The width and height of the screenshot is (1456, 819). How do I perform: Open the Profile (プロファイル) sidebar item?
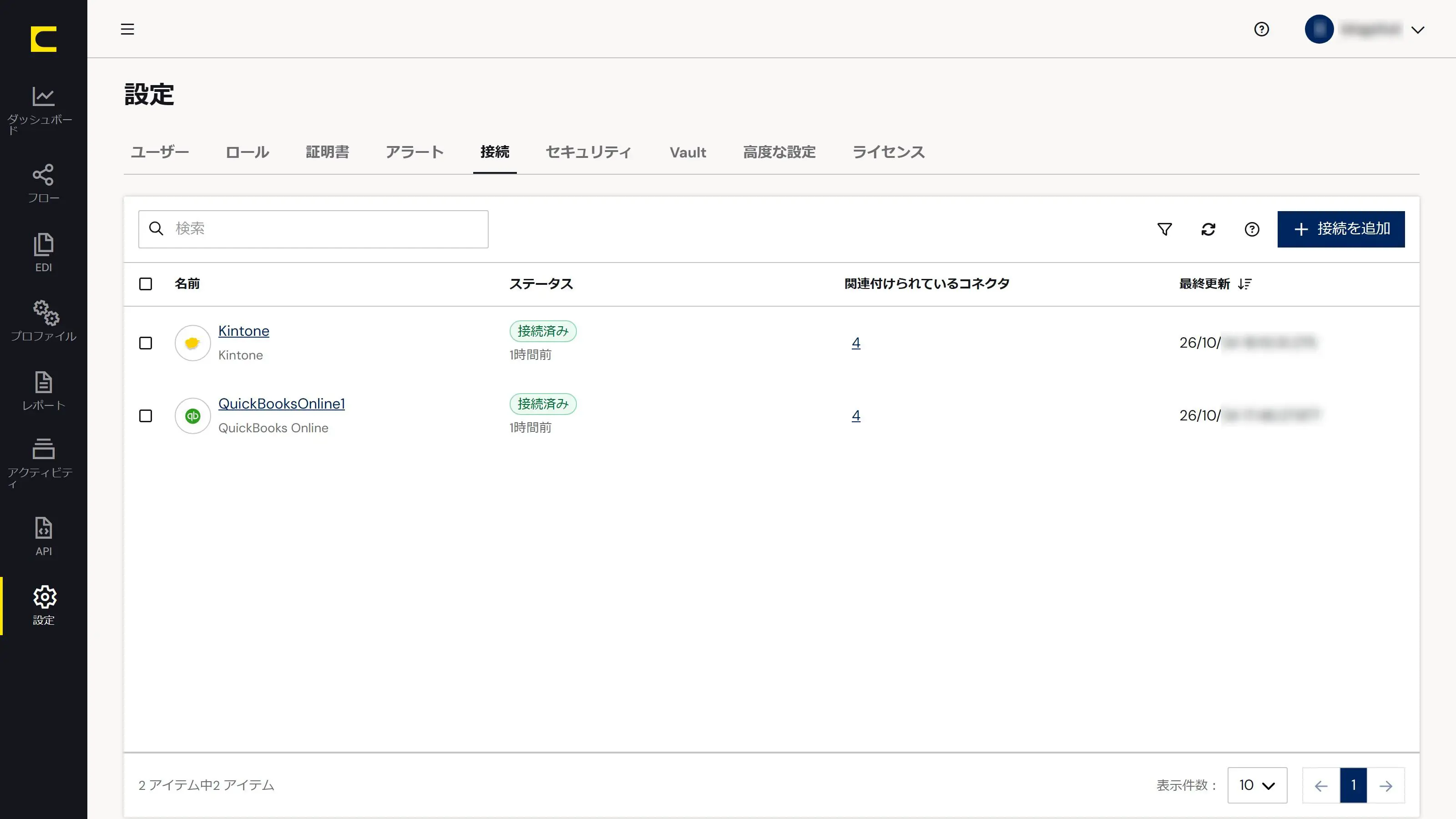click(44, 321)
